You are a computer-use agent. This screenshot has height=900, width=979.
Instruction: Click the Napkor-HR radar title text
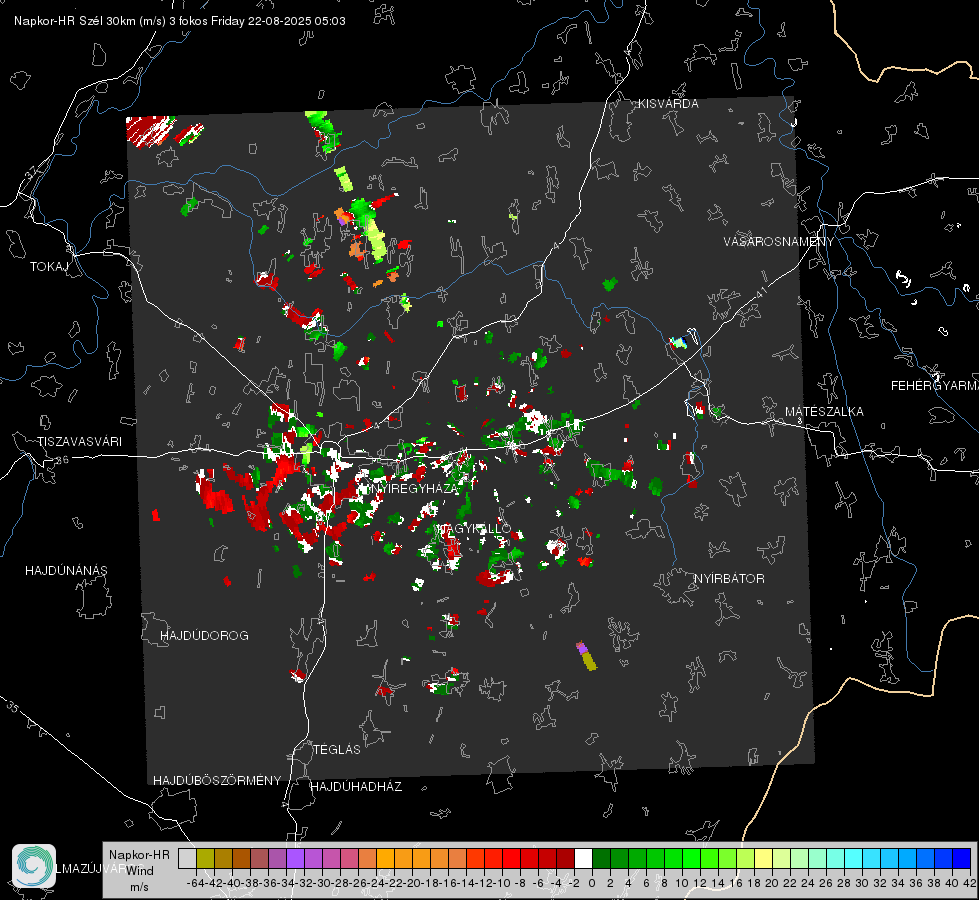pyautogui.click(x=180, y=21)
